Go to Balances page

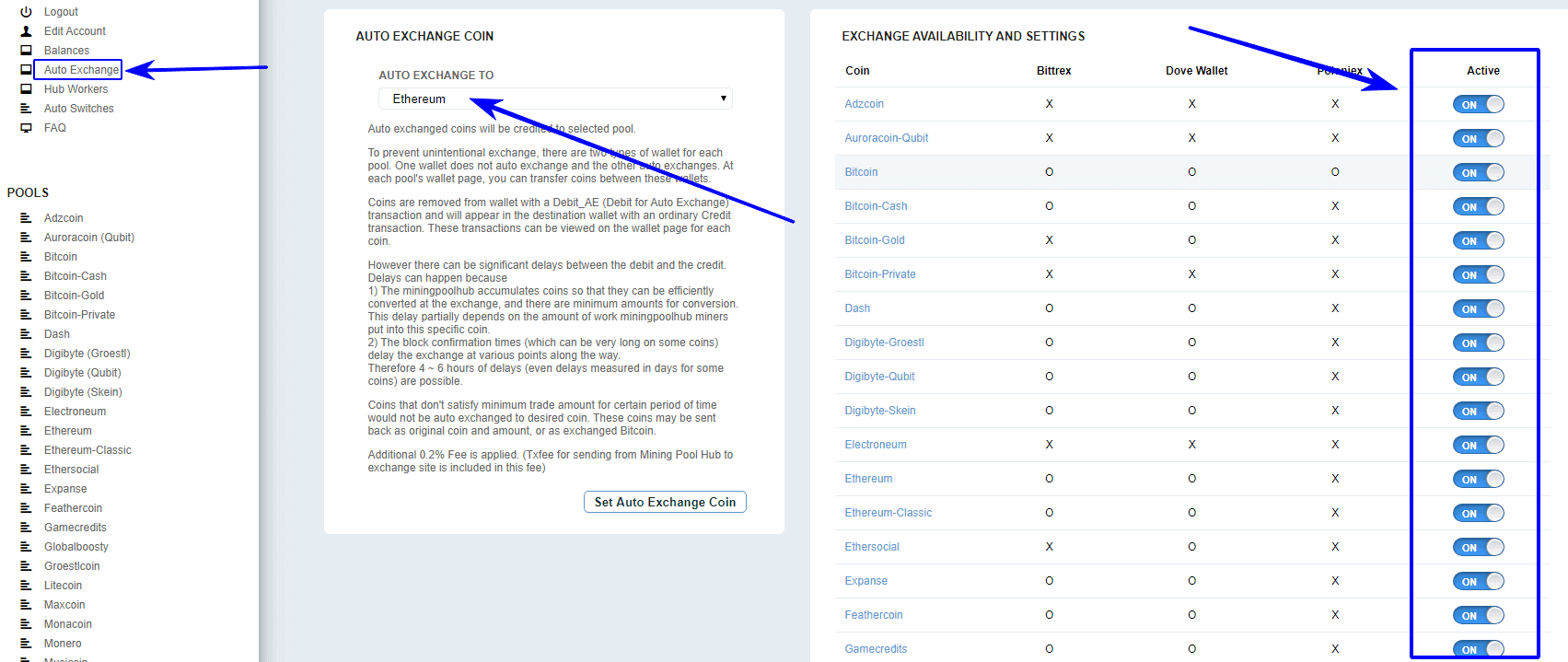pos(66,51)
